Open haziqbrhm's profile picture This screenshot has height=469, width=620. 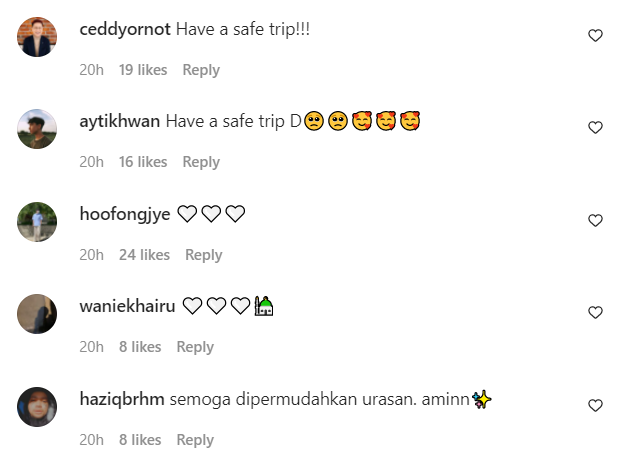tap(37, 407)
